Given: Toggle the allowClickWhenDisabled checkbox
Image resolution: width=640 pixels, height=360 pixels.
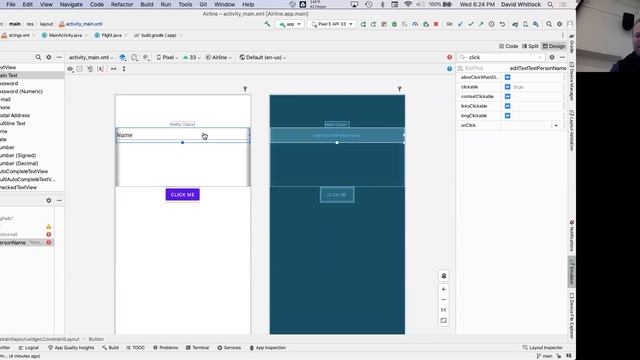Looking at the screenshot, I should pyautogui.click(x=507, y=77).
